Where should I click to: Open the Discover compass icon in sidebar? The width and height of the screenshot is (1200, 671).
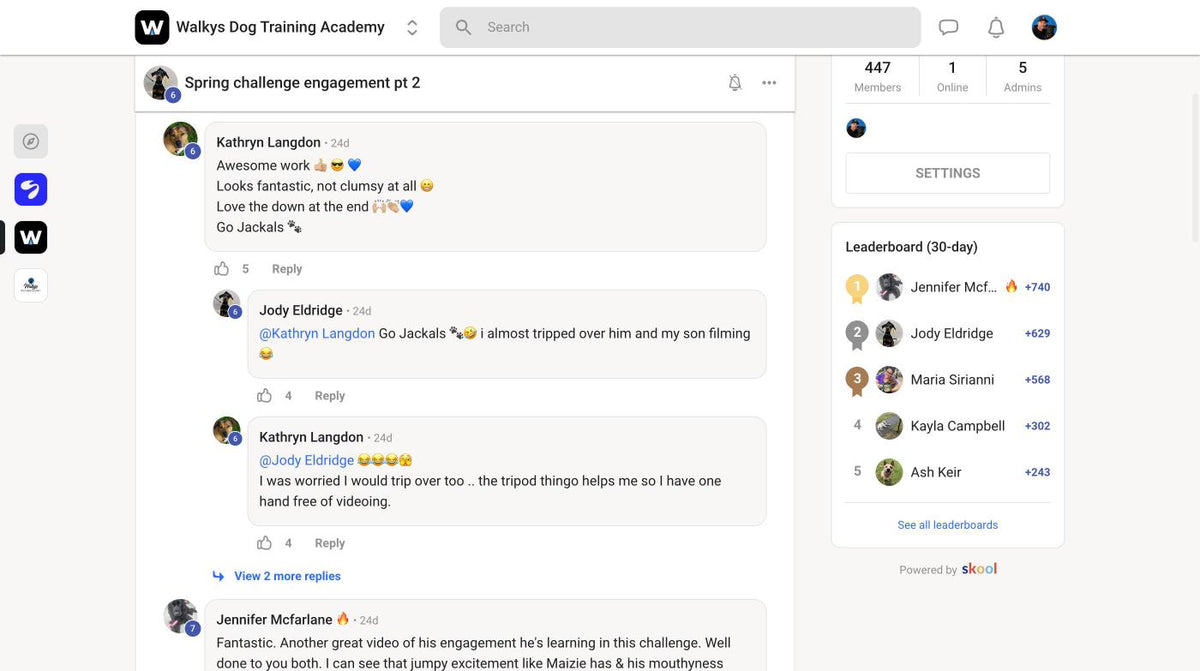31,141
